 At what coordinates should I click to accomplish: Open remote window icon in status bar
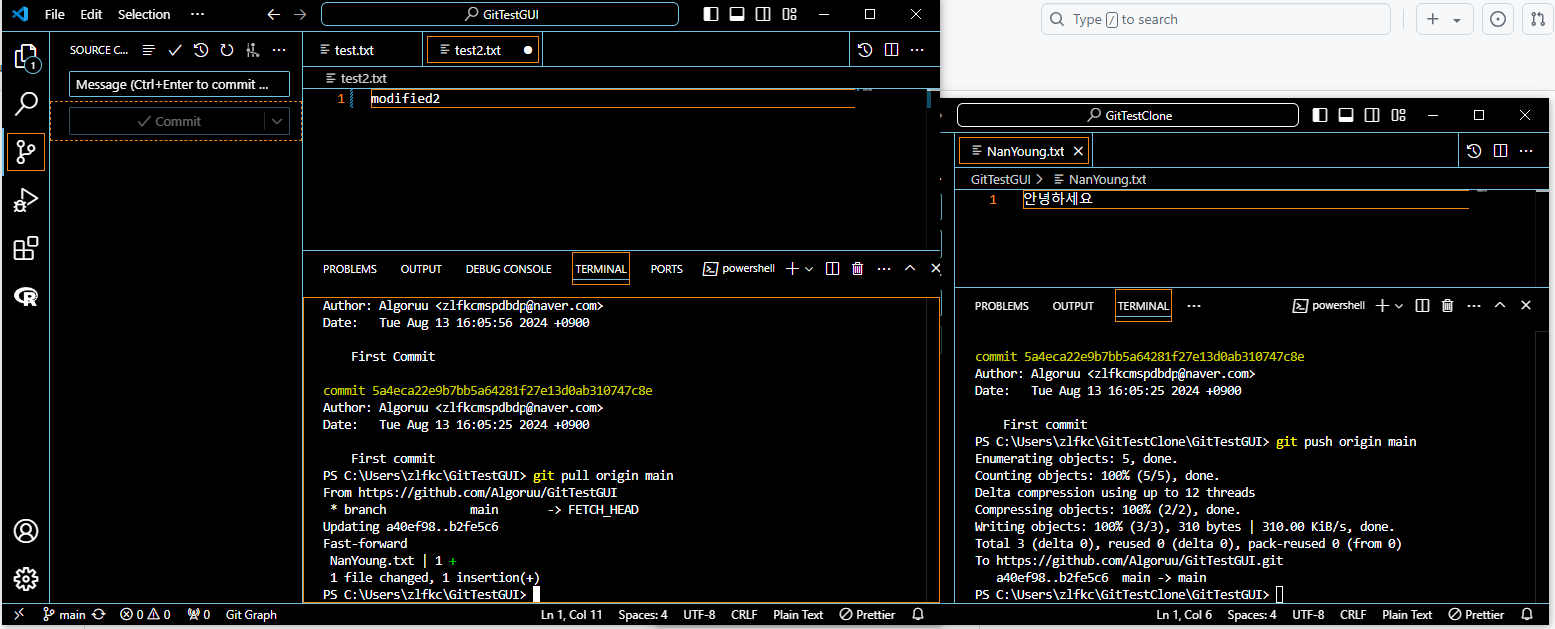(x=18, y=615)
